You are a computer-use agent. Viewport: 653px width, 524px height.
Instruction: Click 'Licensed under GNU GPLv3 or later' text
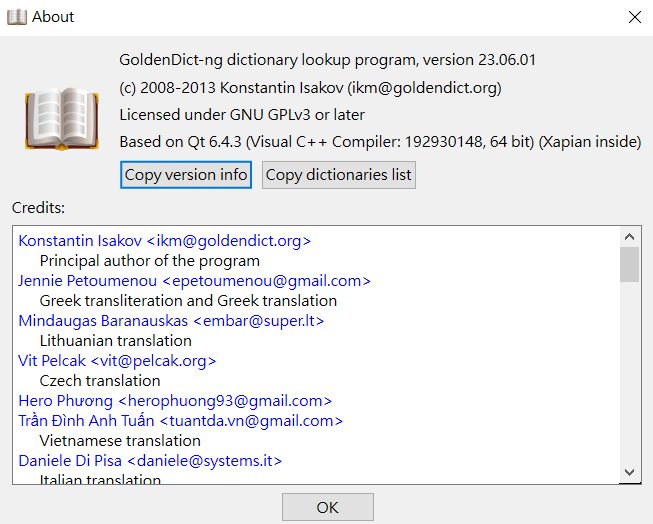242,115
